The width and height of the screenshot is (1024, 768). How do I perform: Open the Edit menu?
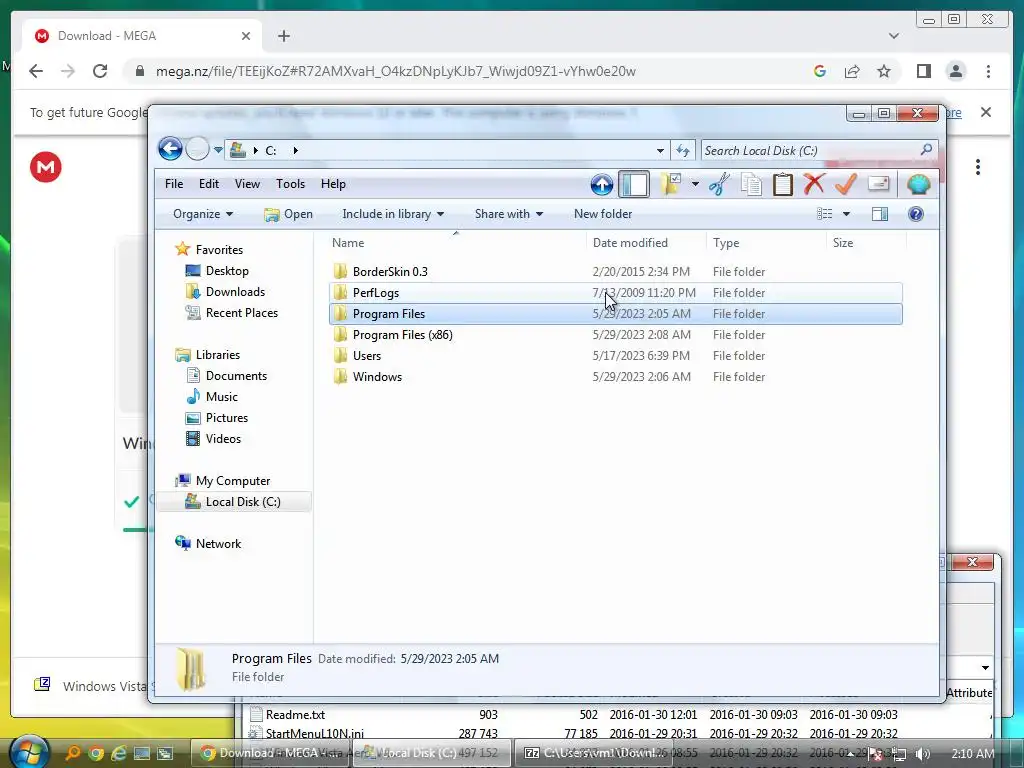tap(209, 184)
